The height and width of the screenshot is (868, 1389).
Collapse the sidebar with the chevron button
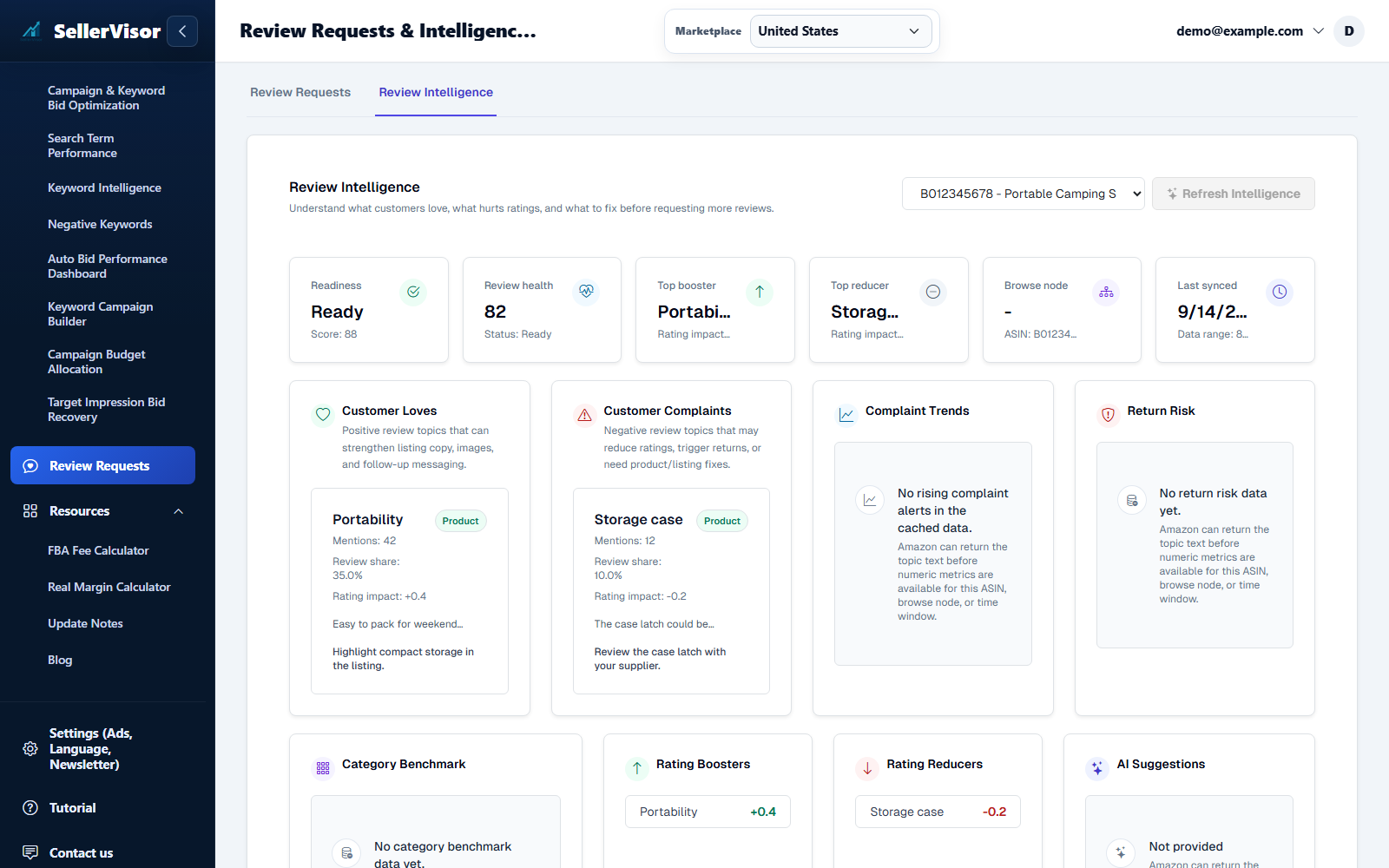(x=182, y=31)
